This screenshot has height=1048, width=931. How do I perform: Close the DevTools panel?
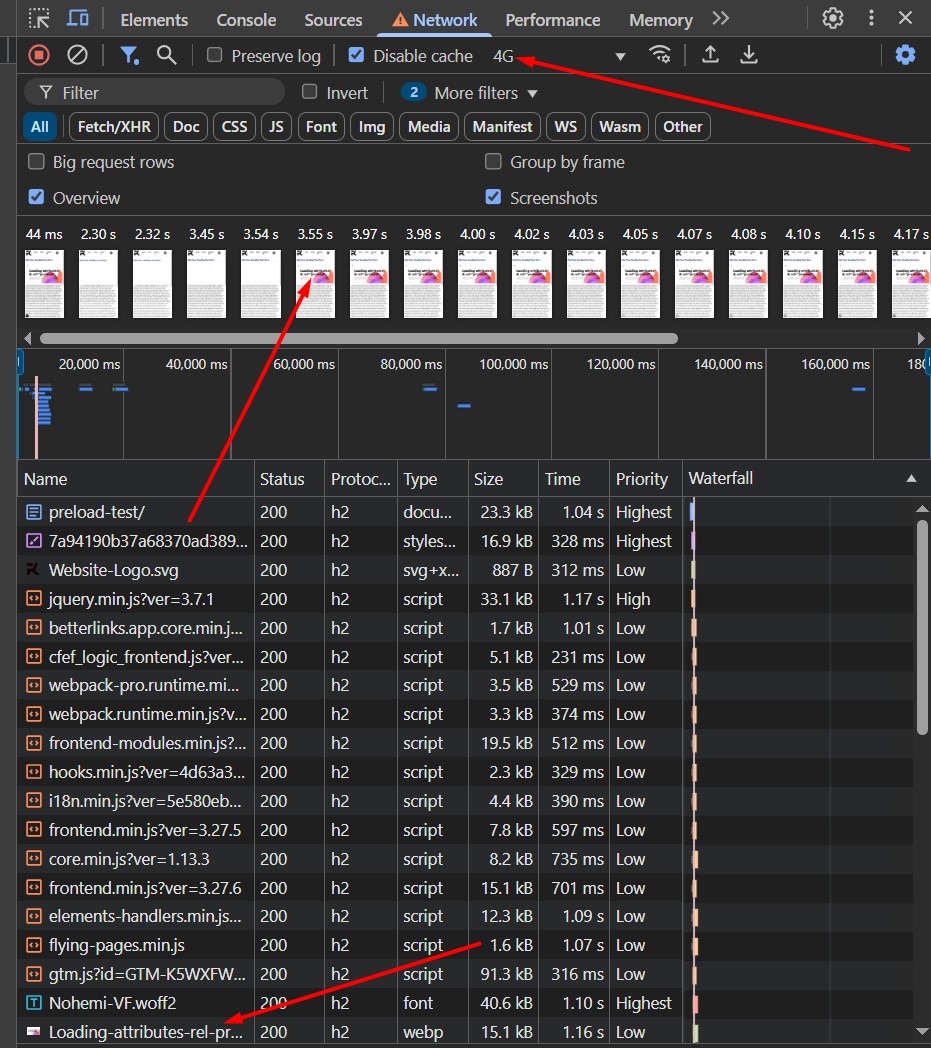pos(906,18)
